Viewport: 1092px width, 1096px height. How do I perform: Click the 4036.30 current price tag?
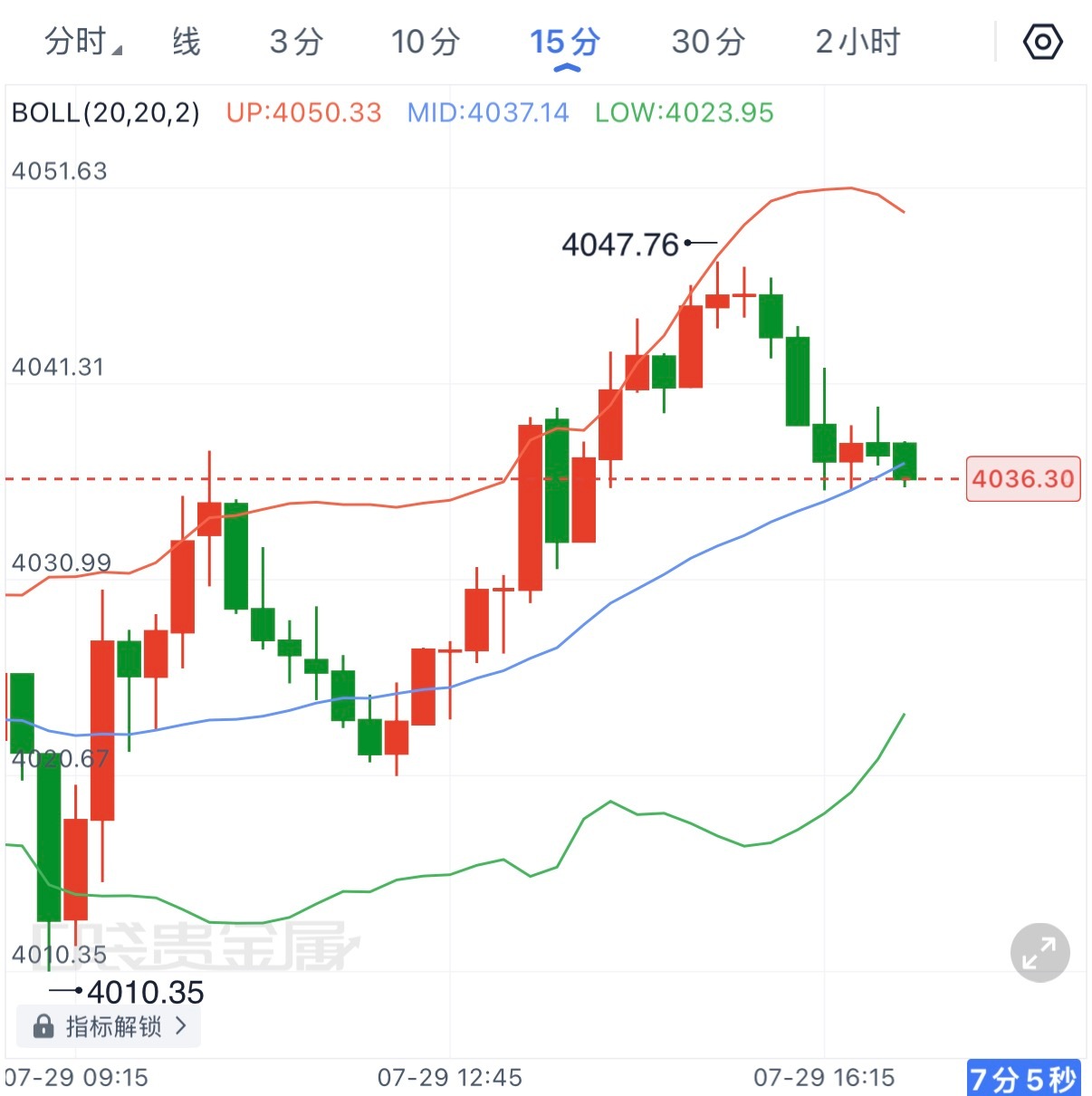pos(1023,478)
